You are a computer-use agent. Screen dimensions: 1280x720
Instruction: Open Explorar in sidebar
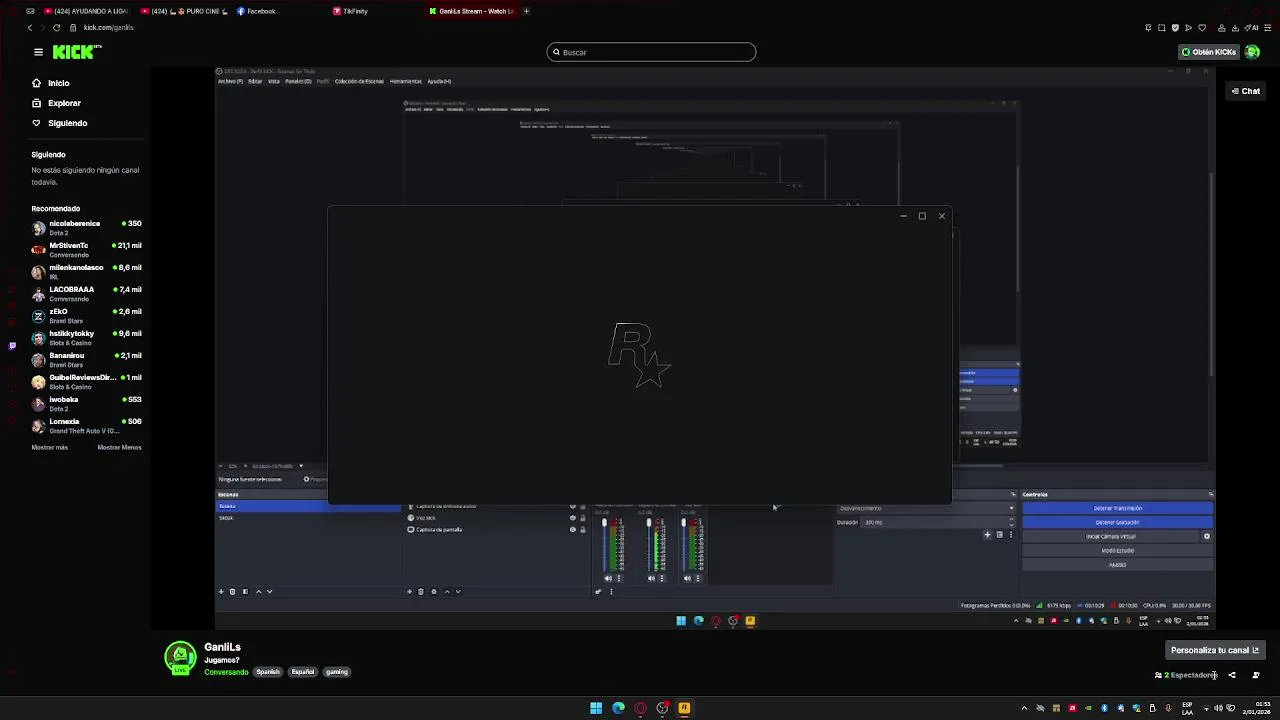56,103
